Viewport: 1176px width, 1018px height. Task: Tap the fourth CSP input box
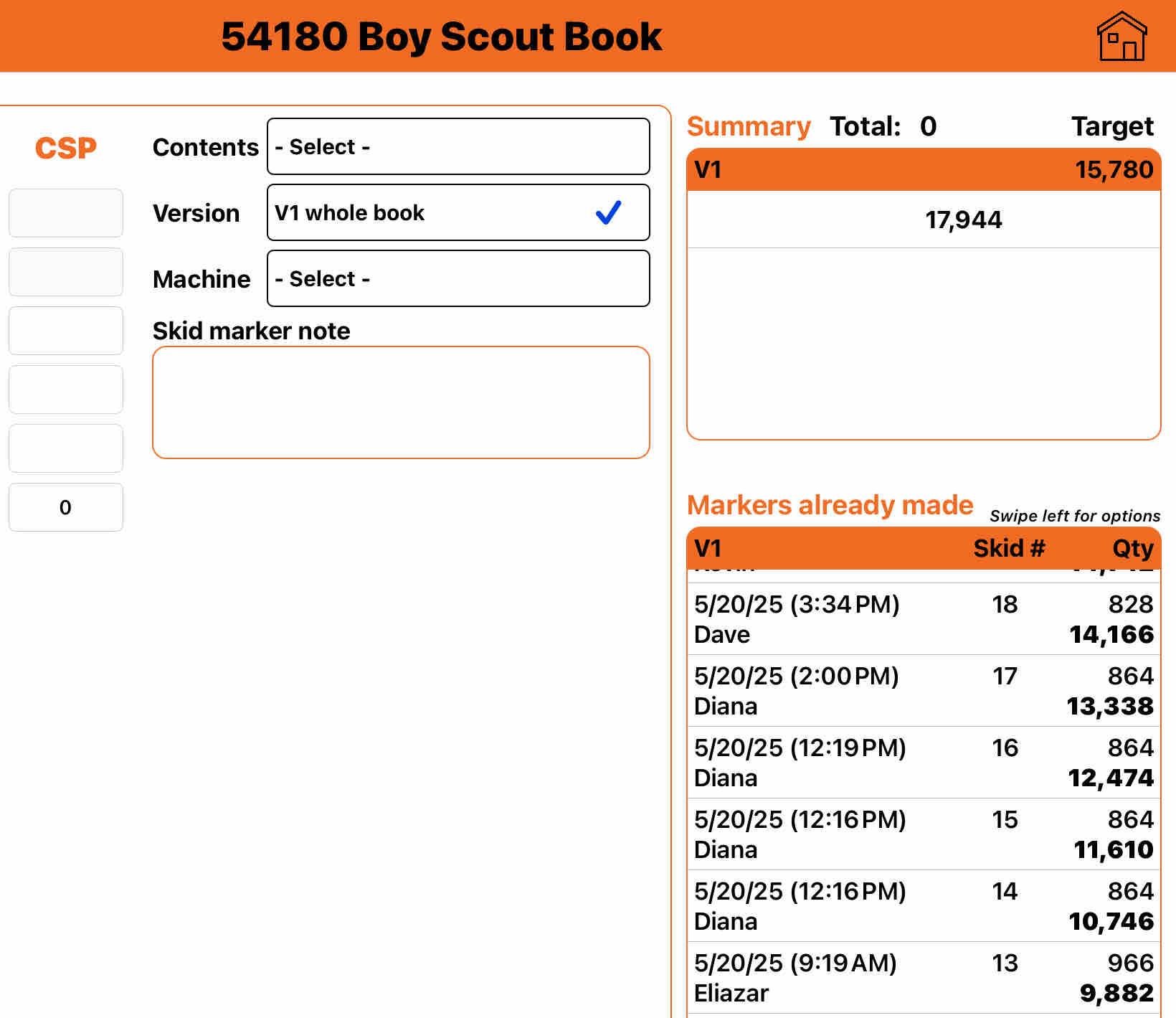66,390
